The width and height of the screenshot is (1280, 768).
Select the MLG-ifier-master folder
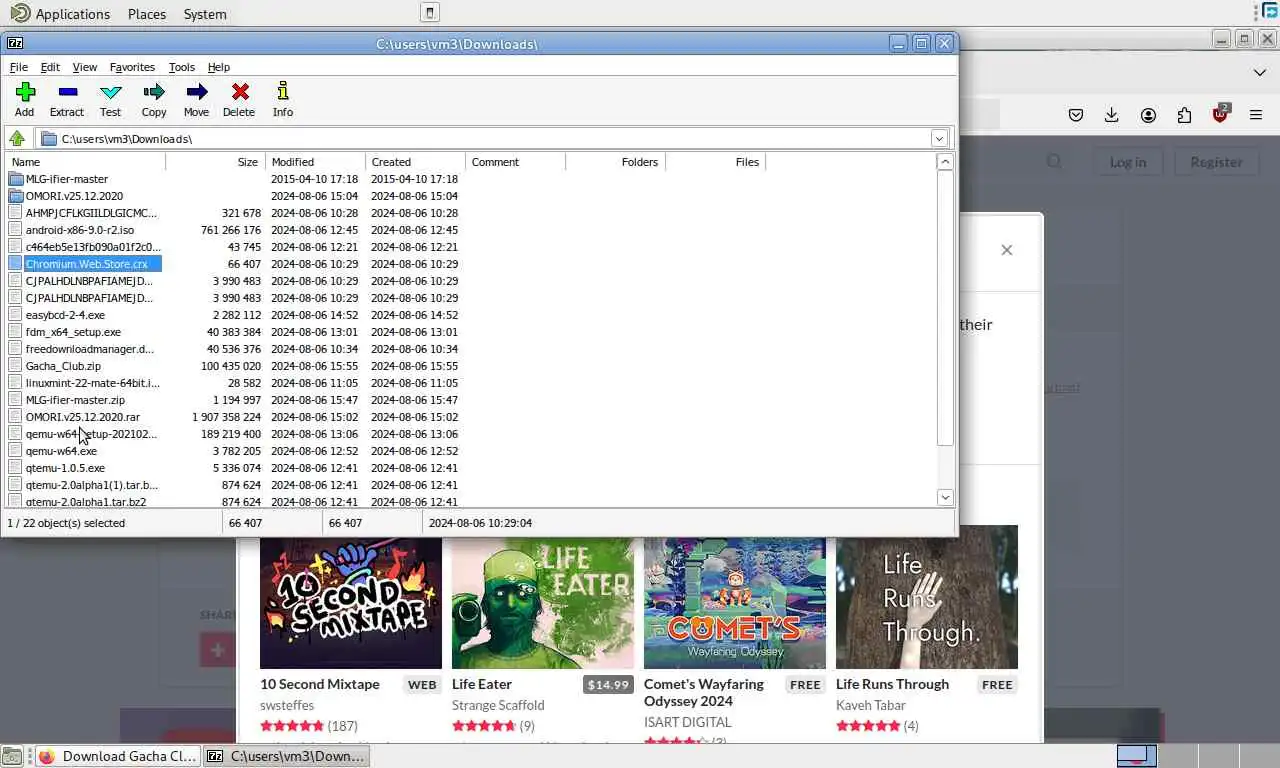[x=67, y=179]
